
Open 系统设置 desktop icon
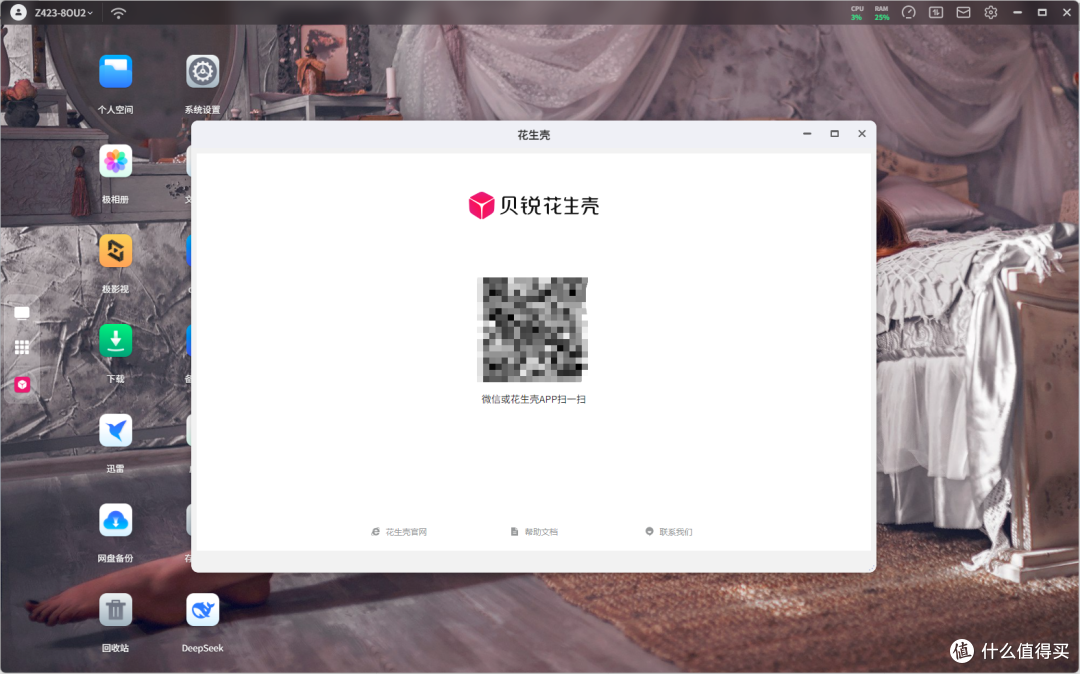[x=202, y=72]
